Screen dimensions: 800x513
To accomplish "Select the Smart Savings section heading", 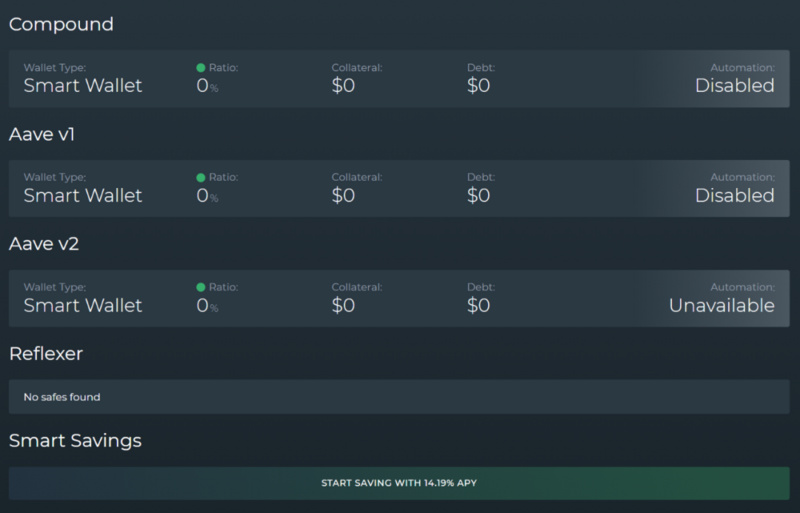I will click(75, 440).
